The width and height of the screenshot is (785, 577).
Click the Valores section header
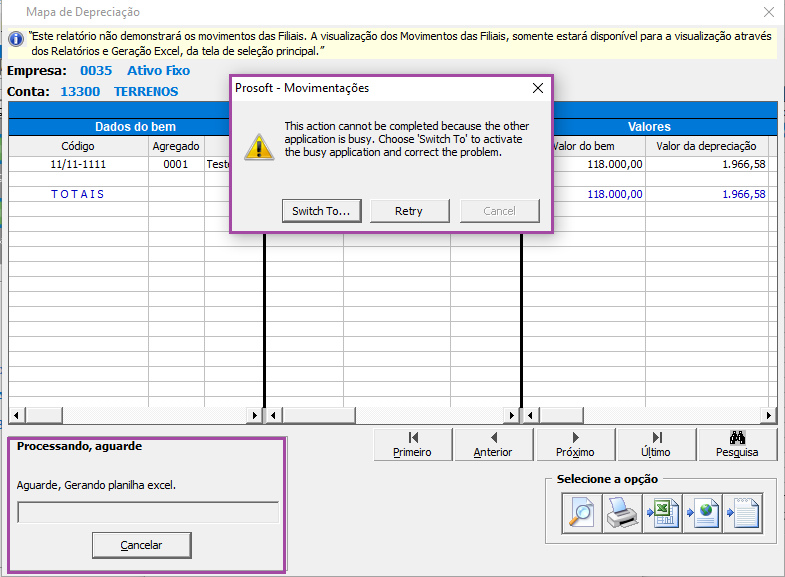[649, 127]
